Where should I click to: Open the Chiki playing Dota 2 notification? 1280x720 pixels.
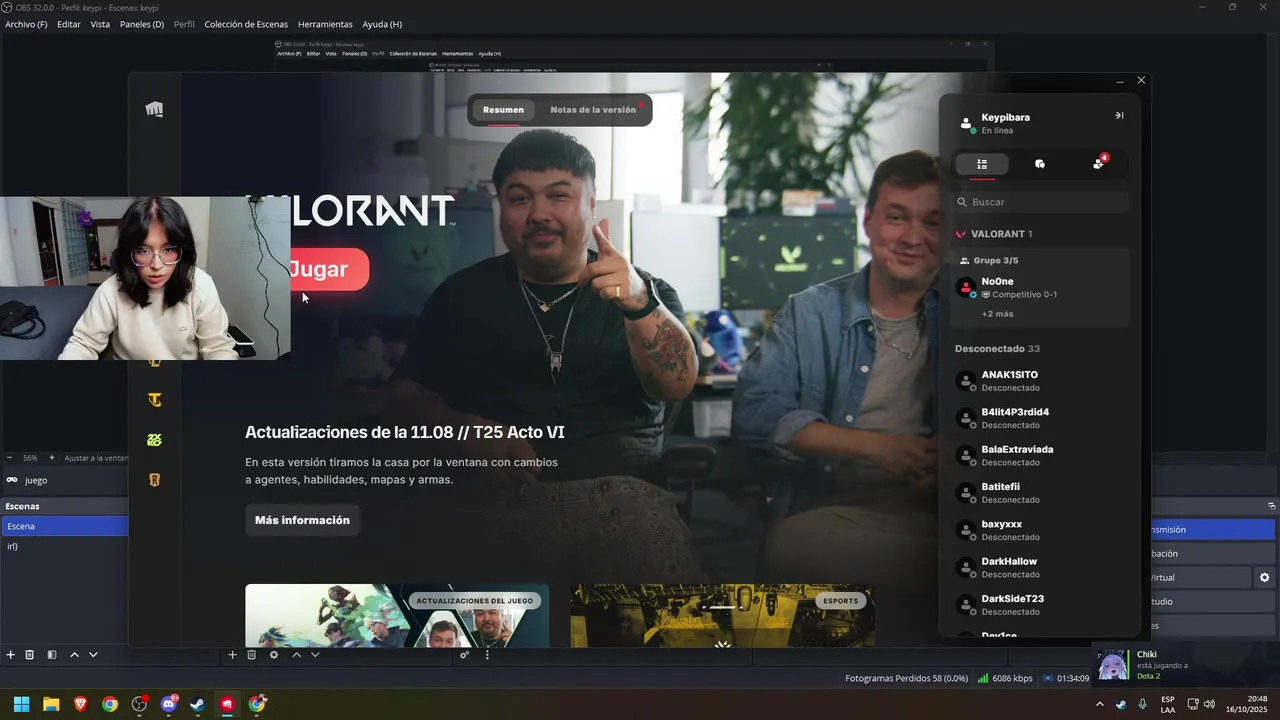pos(1185,665)
